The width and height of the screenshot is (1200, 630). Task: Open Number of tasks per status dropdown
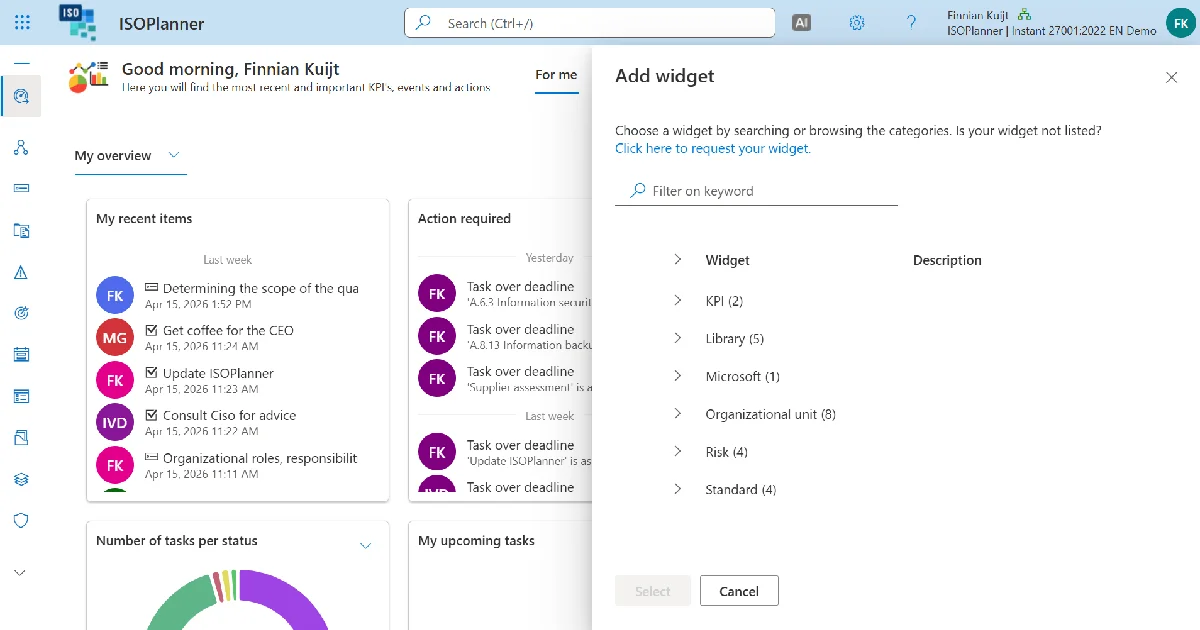point(365,545)
